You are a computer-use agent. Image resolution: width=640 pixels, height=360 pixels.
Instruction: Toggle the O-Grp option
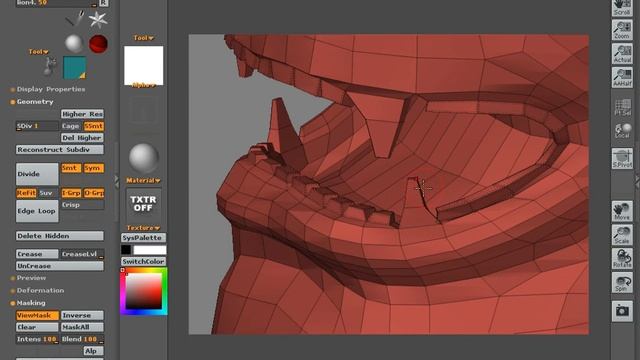coord(93,193)
